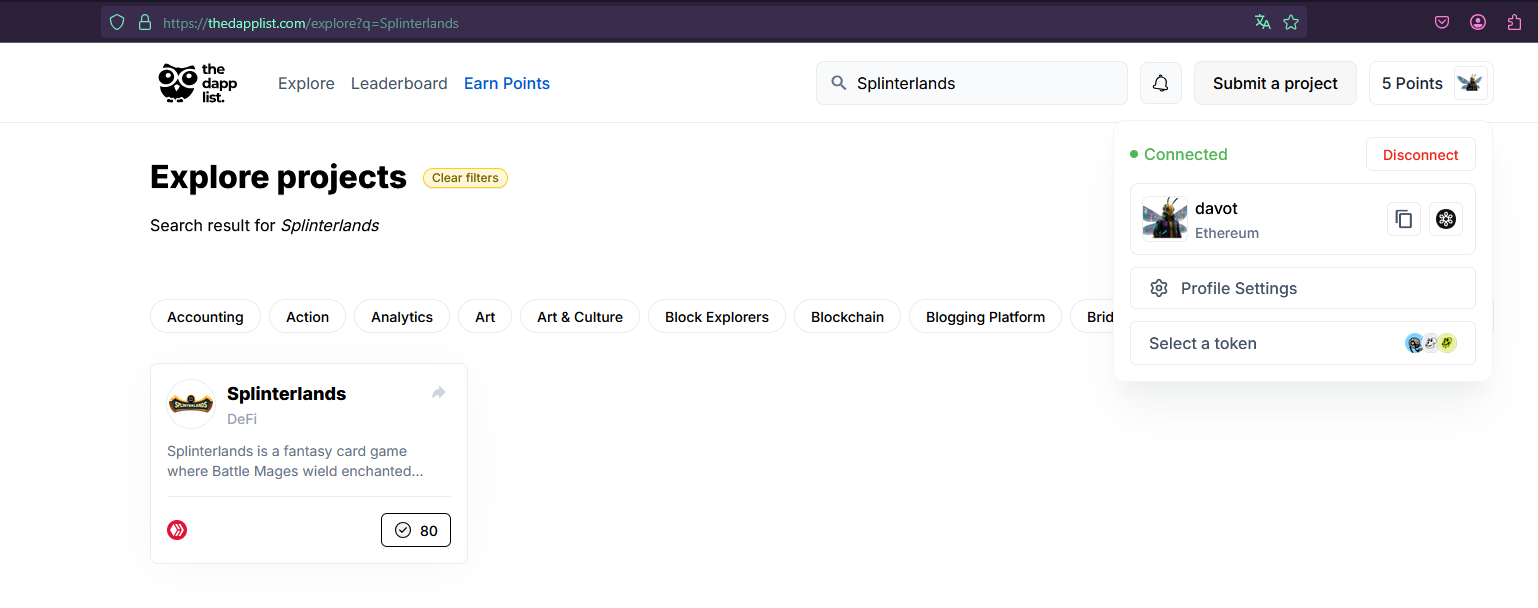Screen dimensions: 1538x608
Task: Copy davot wallet address icon
Action: (x=1404, y=219)
